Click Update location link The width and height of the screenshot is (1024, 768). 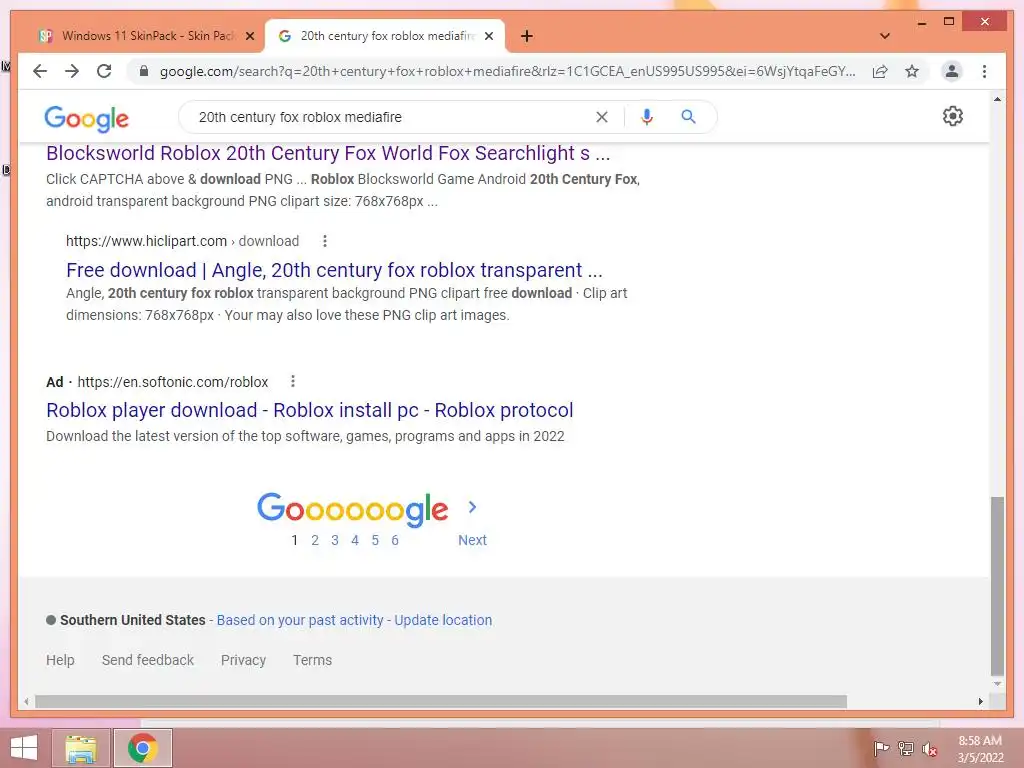tap(443, 620)
